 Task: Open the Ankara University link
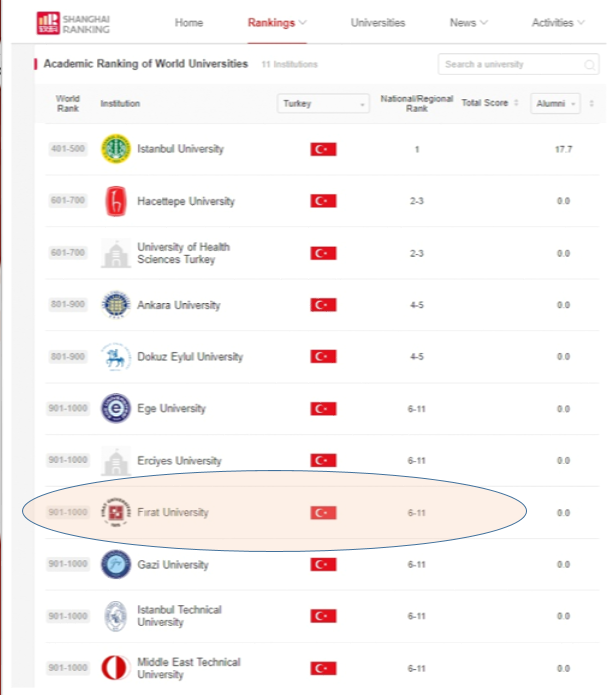(x=179, y=305)
